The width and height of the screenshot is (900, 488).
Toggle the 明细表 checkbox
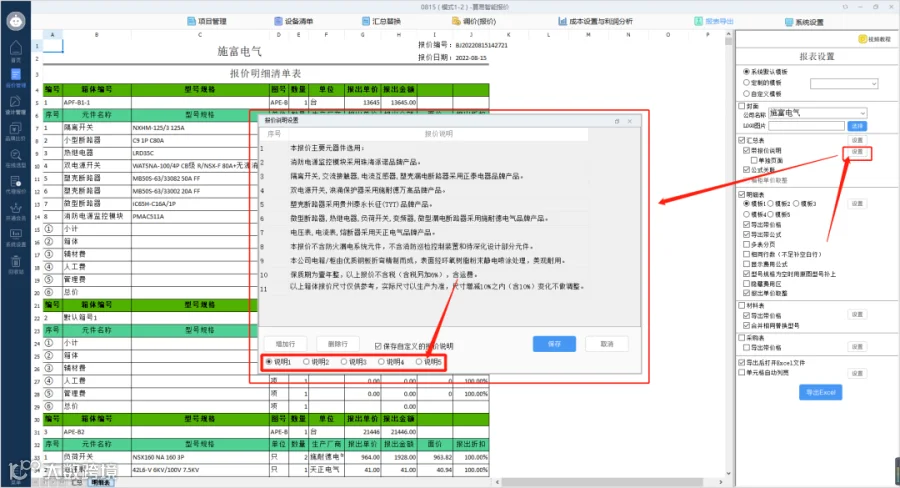(742, 195)
